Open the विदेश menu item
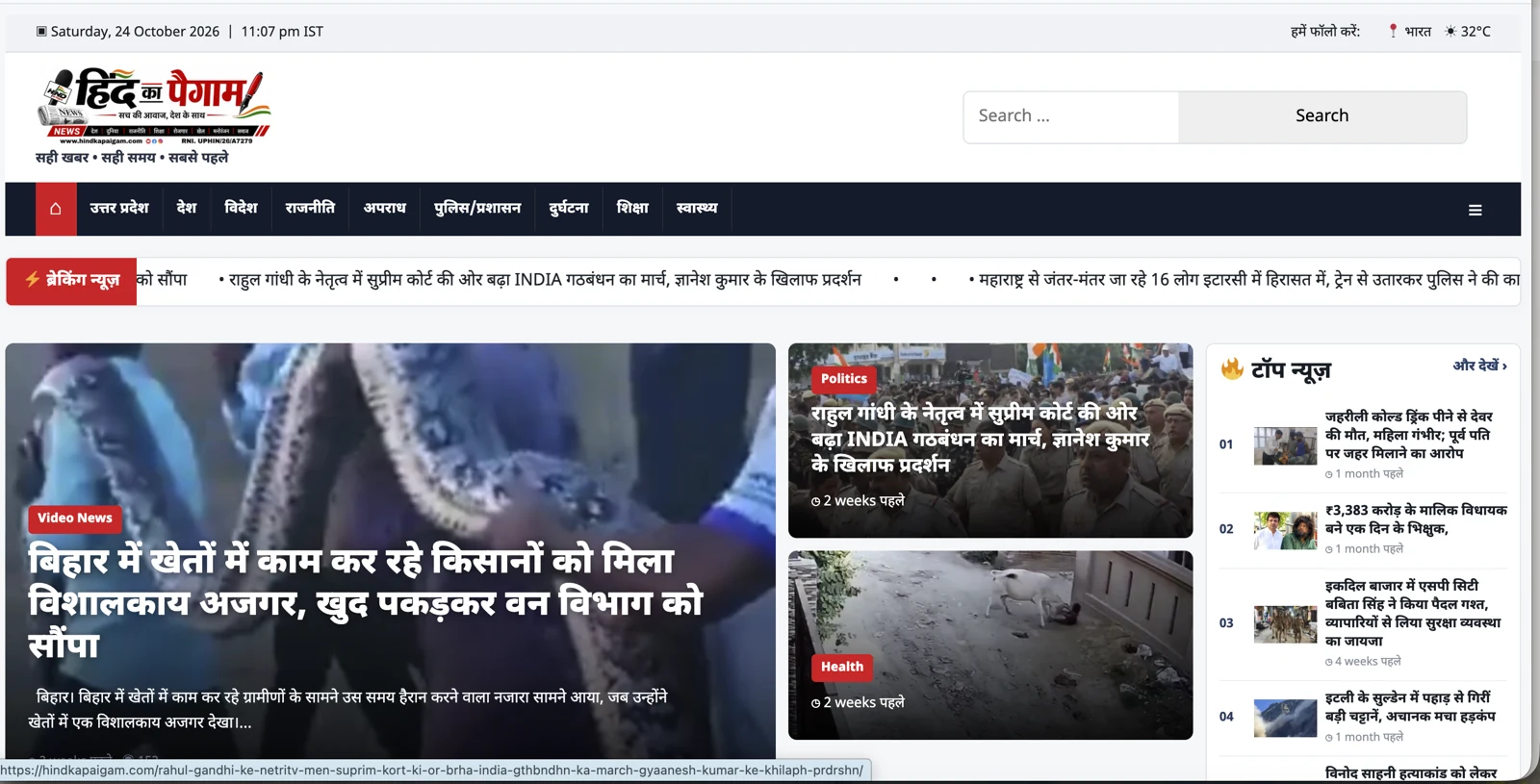The height and width of the screenshot is (784, 1540). click(241, 209)
